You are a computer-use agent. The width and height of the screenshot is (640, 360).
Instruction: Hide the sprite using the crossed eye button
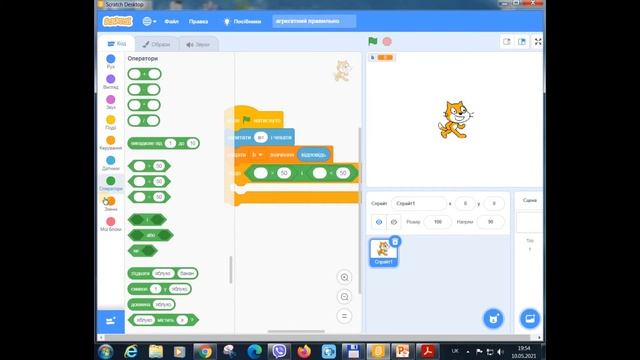pos(393,222)
